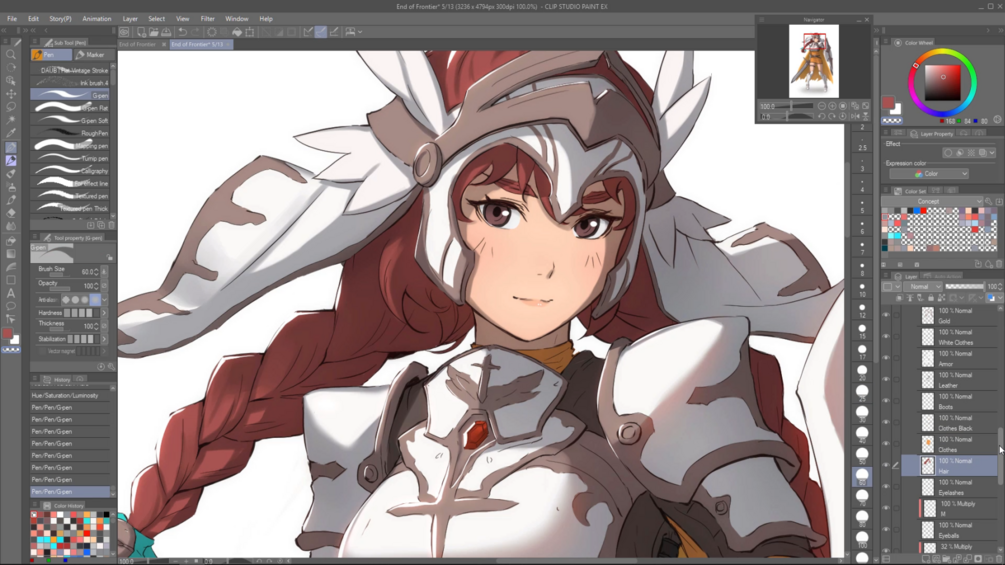Open the Window menu
Viewport: 1005px width, 565px height.
tap(237, 19)
